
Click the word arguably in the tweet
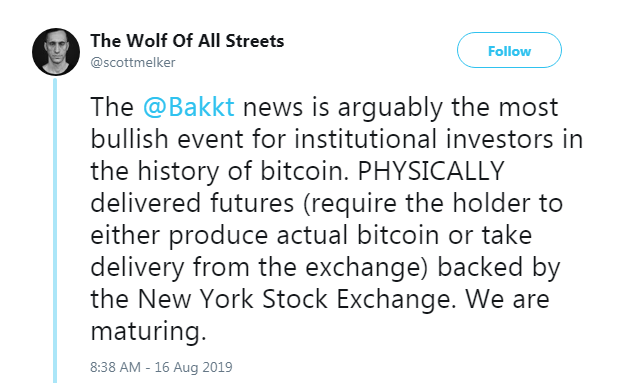tap(390, 108)
